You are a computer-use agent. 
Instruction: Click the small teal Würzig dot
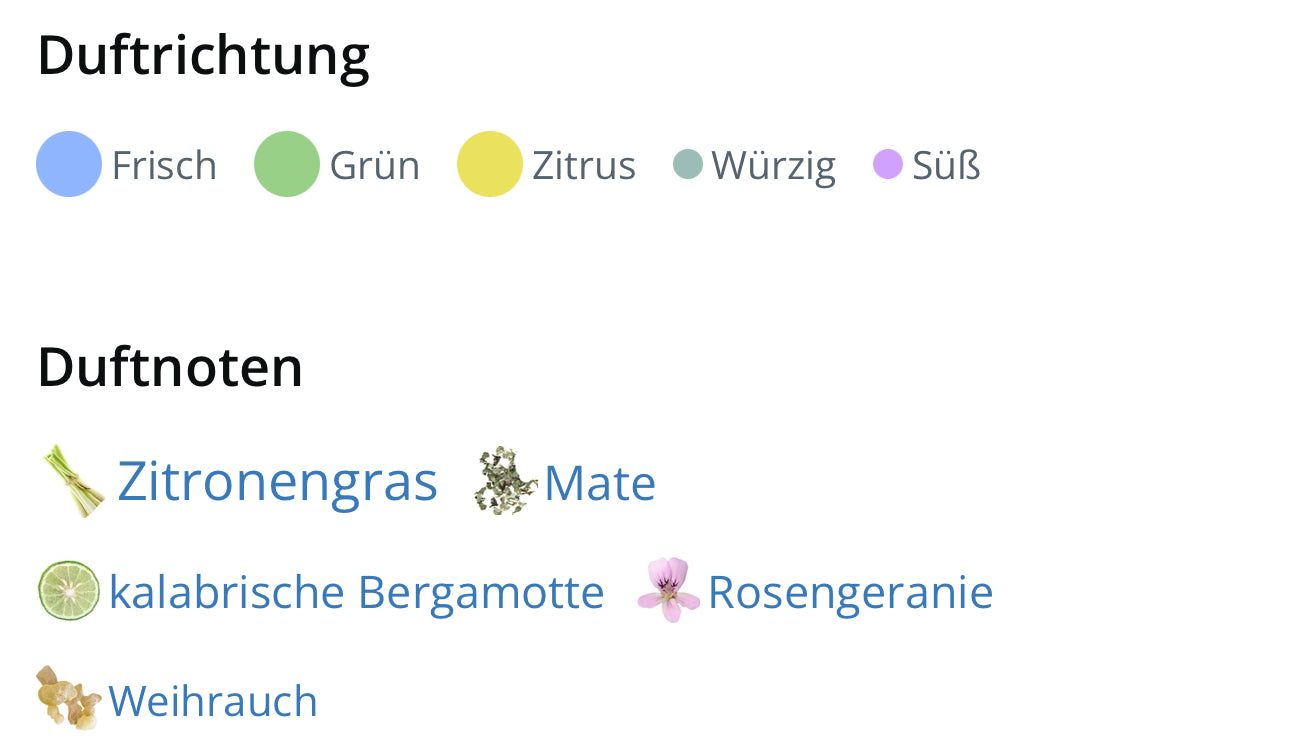click(x=688, y=164)
